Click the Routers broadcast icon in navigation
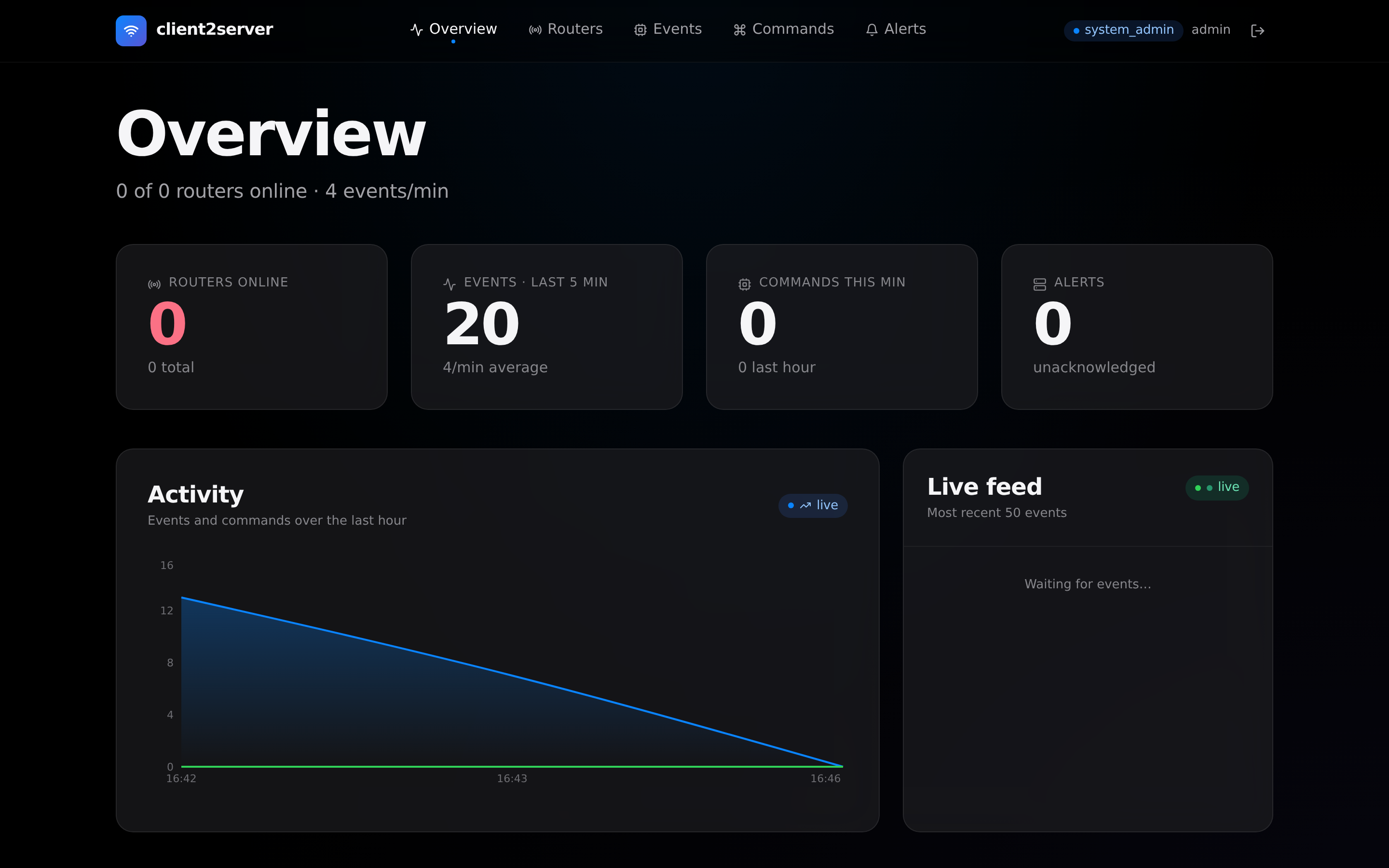1389x868 pixels. click(535, 30)
